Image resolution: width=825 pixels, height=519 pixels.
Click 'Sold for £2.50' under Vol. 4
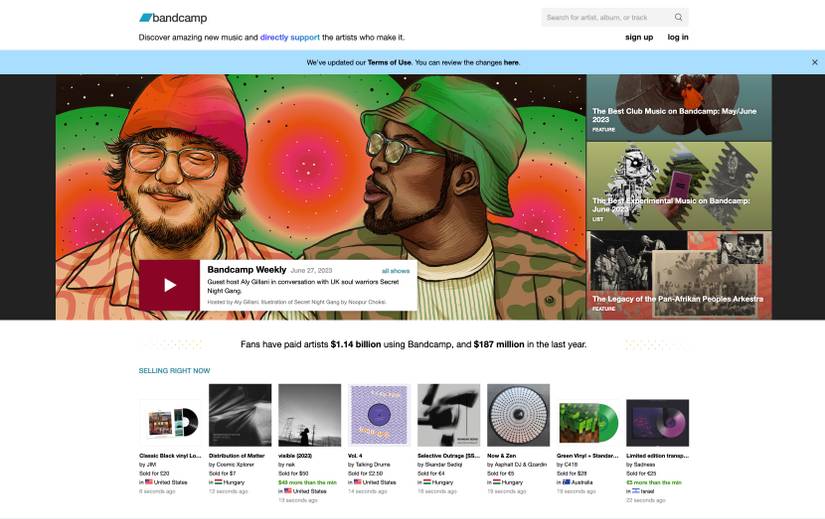coord(365,474)
